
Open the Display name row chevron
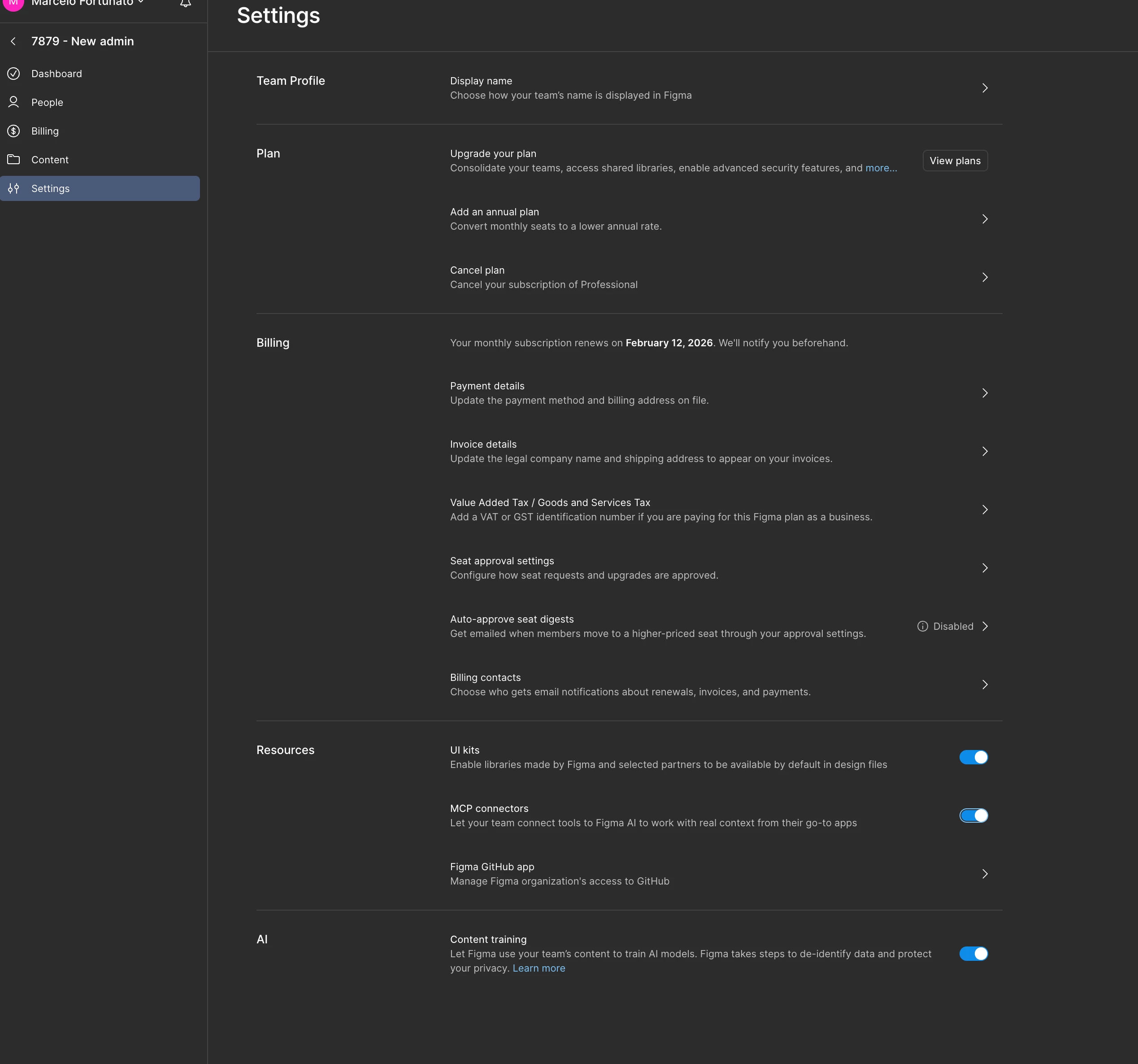pos(985,87)
